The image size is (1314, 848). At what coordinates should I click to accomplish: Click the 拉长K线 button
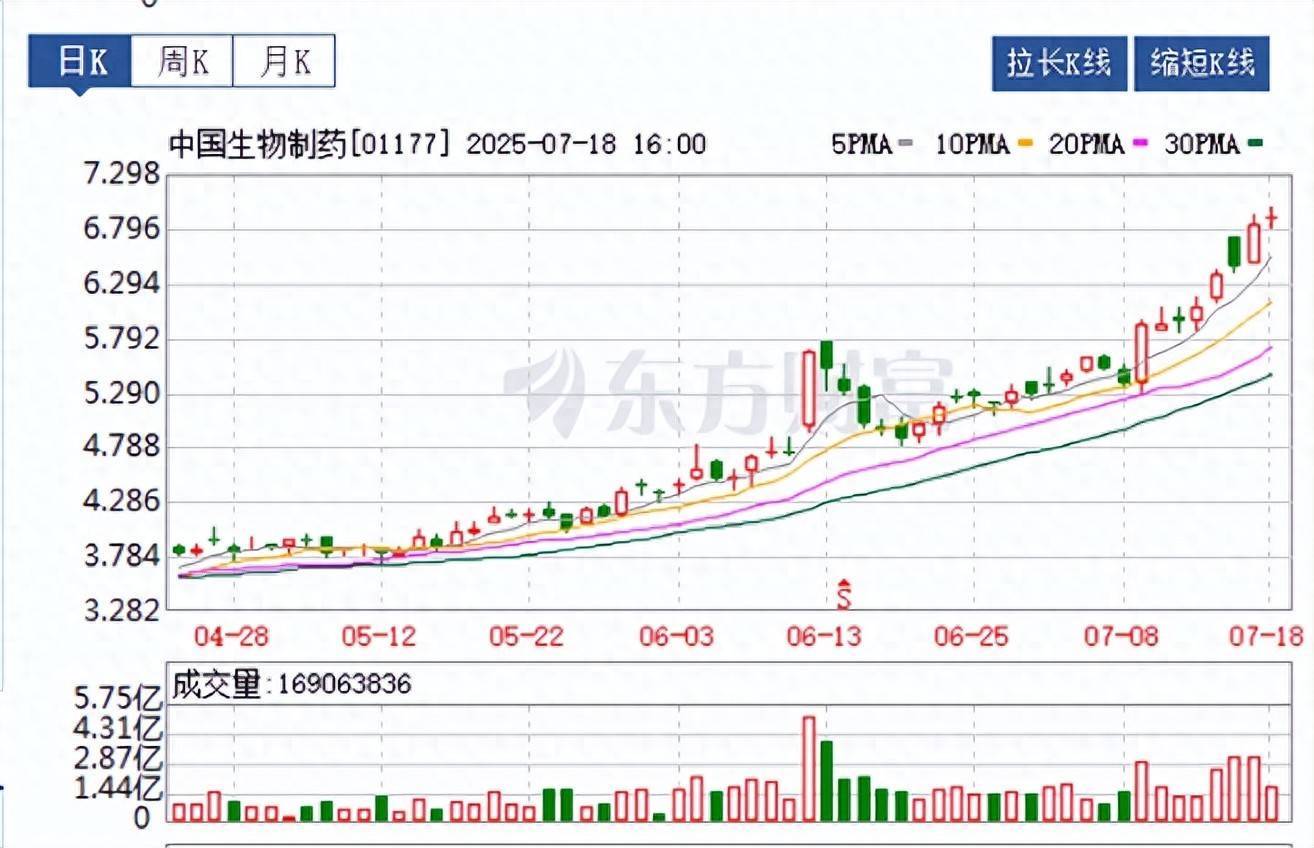click(1059, 64)
